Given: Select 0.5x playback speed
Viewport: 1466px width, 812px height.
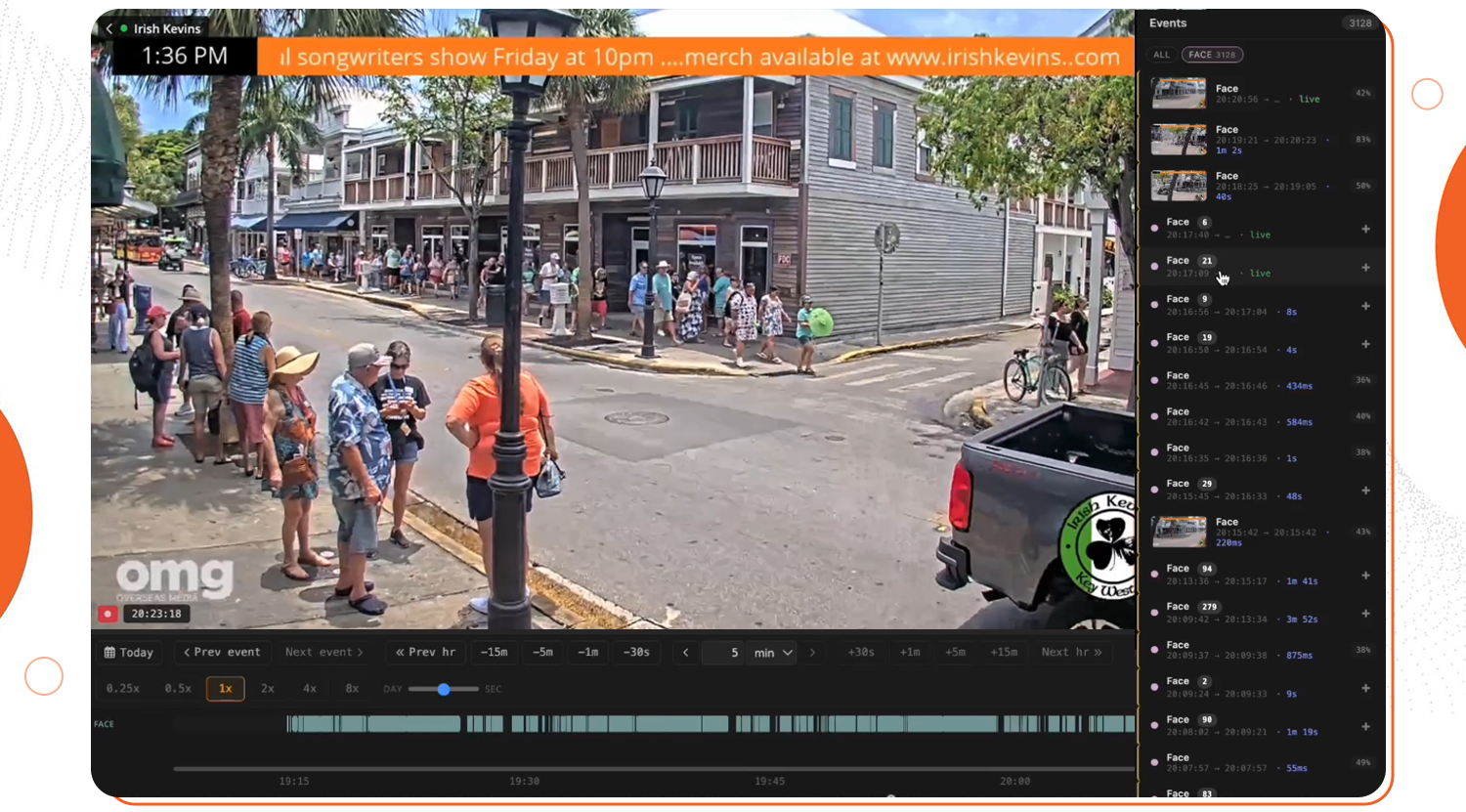Looking at the screenshot, I should point(178,689).
